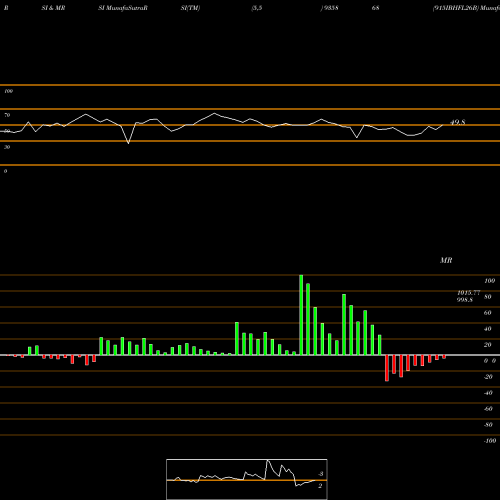Viewport: 500px width, 500px height.
Task: Click the MR axis label 40
Action: tap(487, 329)
